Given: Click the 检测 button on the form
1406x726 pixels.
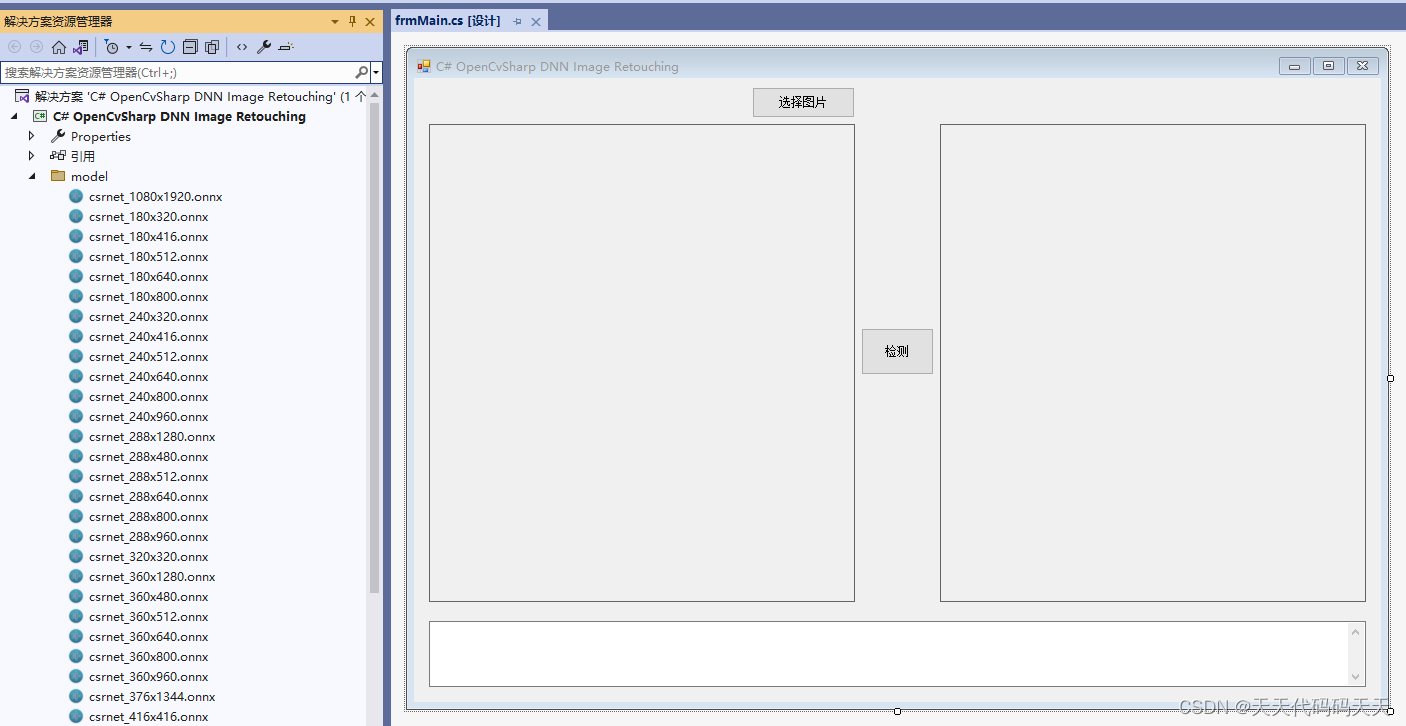Looking at the screenshot, I should [897, 351].
